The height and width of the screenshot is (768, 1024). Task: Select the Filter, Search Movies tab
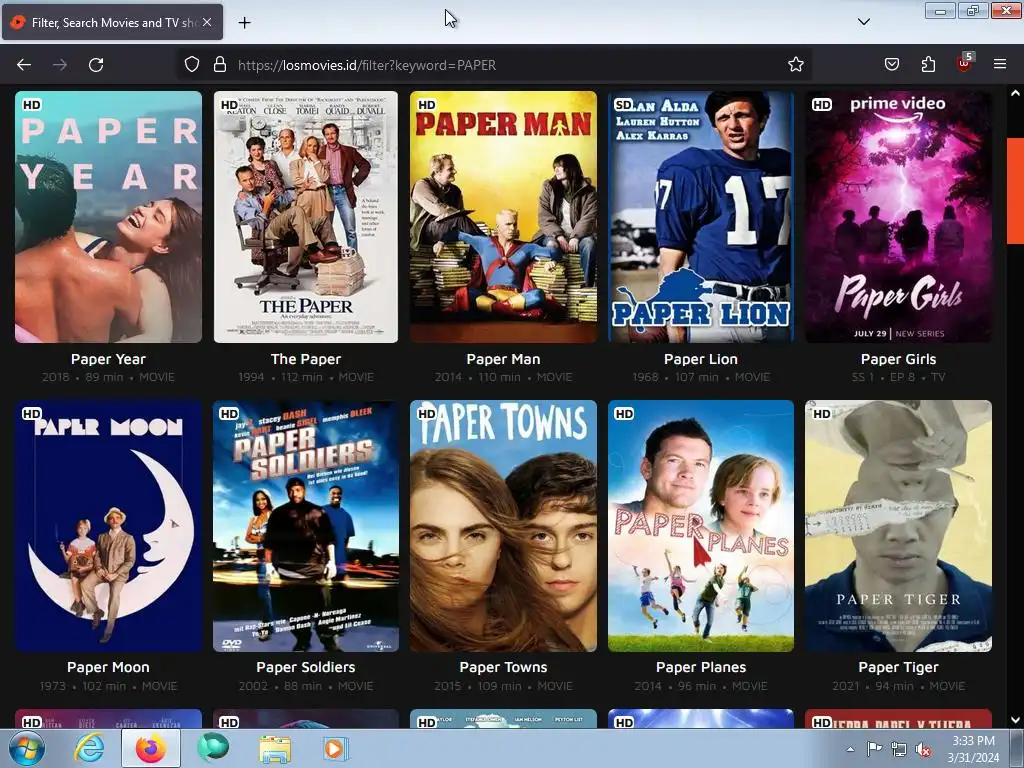pyautogui.click(x=112, y=22)
